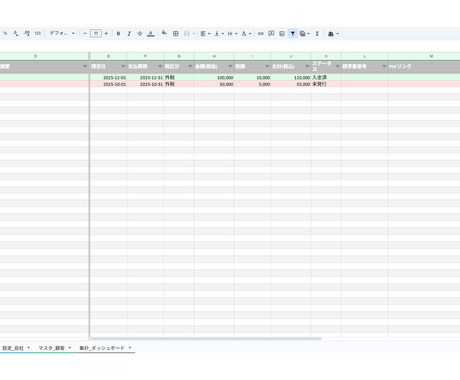Switch to the 集計_ダッシュボード sheet tab
This screenshot has height=380, width=460.
[105, 348]
